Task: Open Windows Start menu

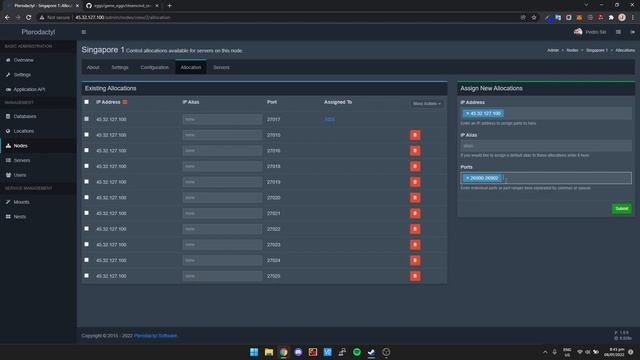Action: pyautogui.click(x=254, y=352)
